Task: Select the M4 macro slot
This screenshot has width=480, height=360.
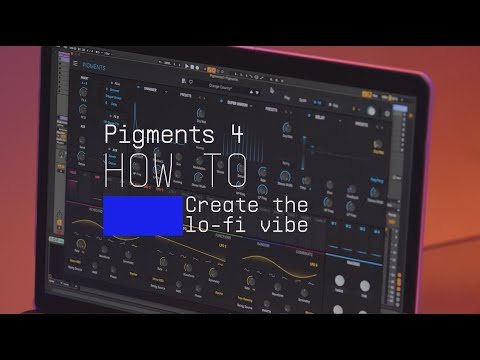Action: click(377, 231)
